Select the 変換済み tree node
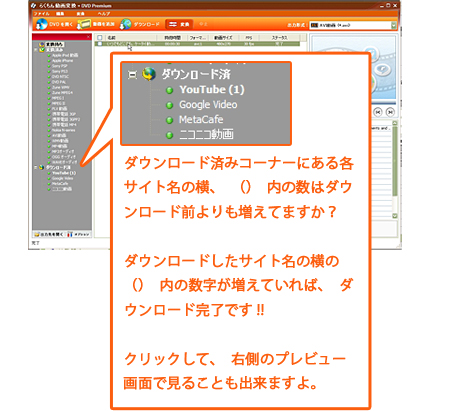The height and width of the screenshot is (411, 449). point(54,50)
